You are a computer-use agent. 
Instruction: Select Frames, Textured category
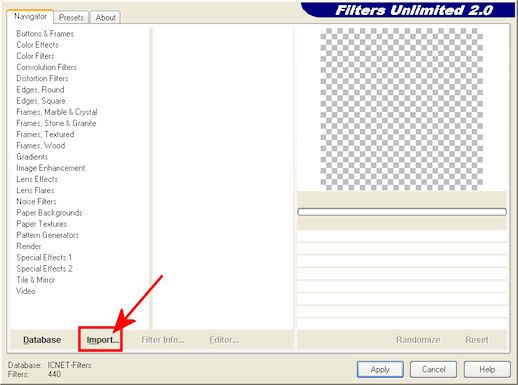pyautogui.click(x=45, y=134)
